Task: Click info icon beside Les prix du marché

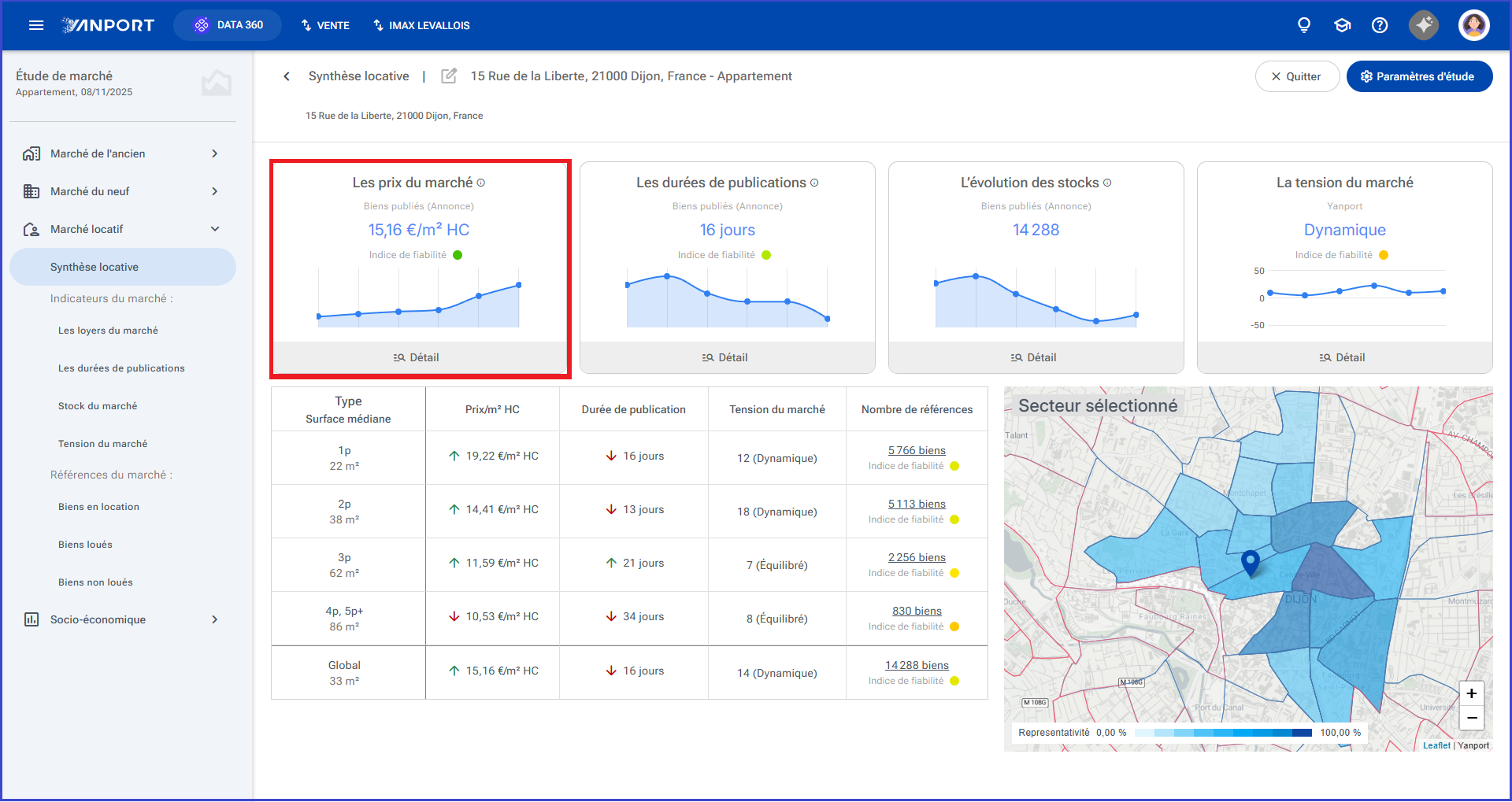Action: pyautogui.click(x=481, y=183)
